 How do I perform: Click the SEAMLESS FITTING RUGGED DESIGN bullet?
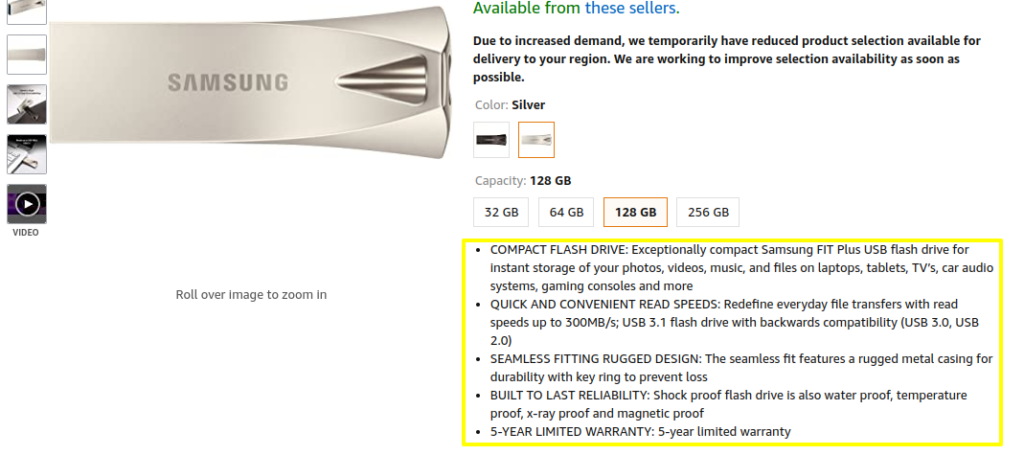(x=740, y=367)
